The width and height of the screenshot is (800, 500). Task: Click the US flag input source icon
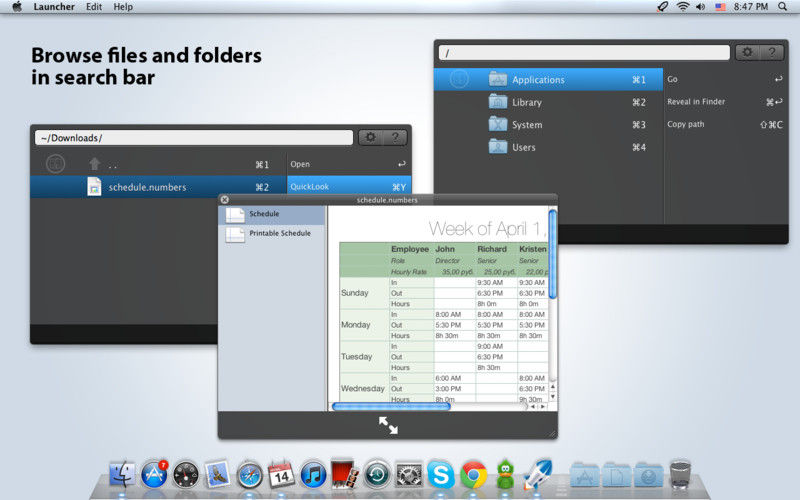(720, 7)
